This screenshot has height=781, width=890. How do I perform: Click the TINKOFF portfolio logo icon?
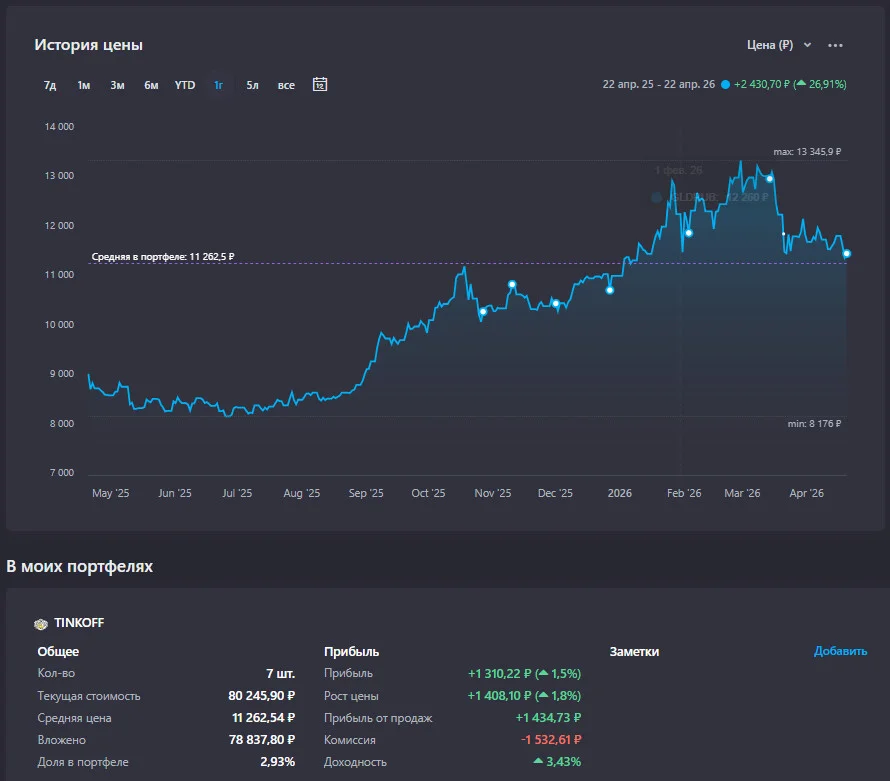(x=41, y=624)
